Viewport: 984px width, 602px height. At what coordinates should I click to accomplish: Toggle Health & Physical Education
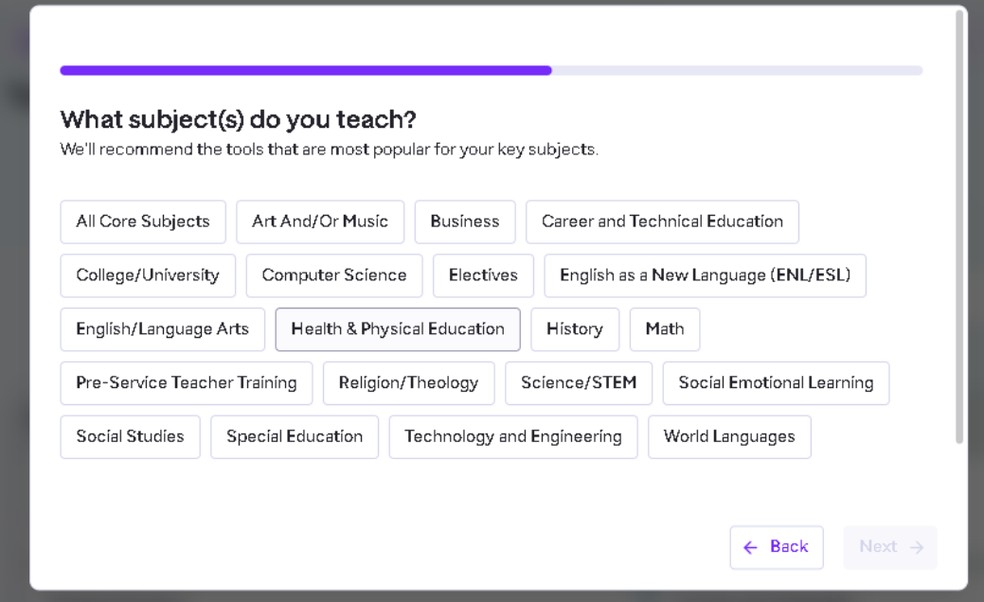pyautogui.click(x=398, y=330)
